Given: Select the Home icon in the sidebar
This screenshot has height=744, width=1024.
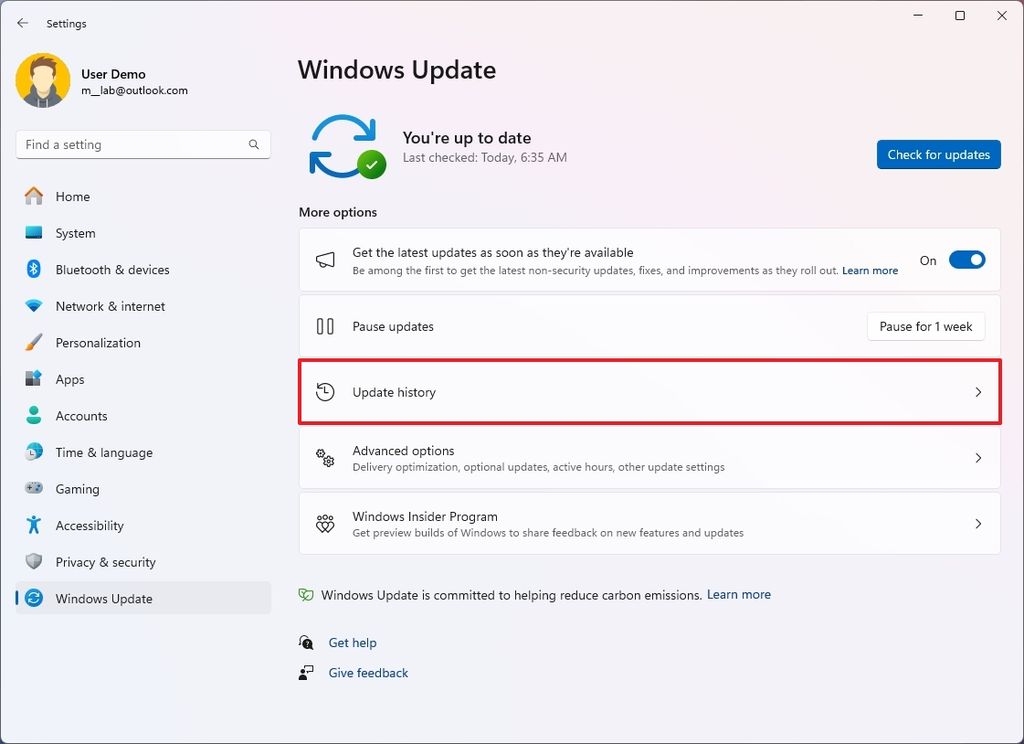Looking at the screenshot, I should click(31, 196).
